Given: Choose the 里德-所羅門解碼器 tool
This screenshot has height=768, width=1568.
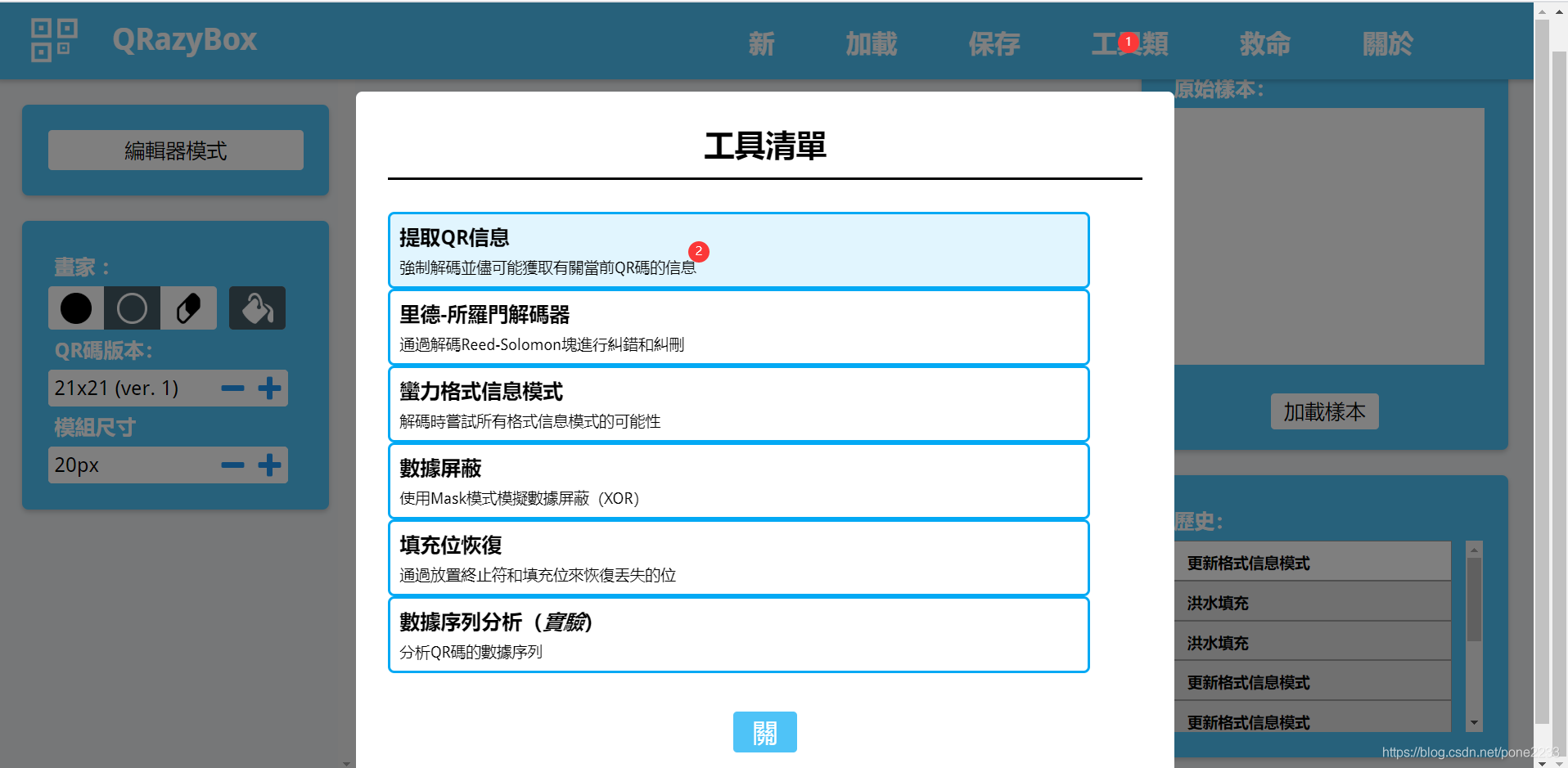Looking at the screenshot, I should click(739, 327).
